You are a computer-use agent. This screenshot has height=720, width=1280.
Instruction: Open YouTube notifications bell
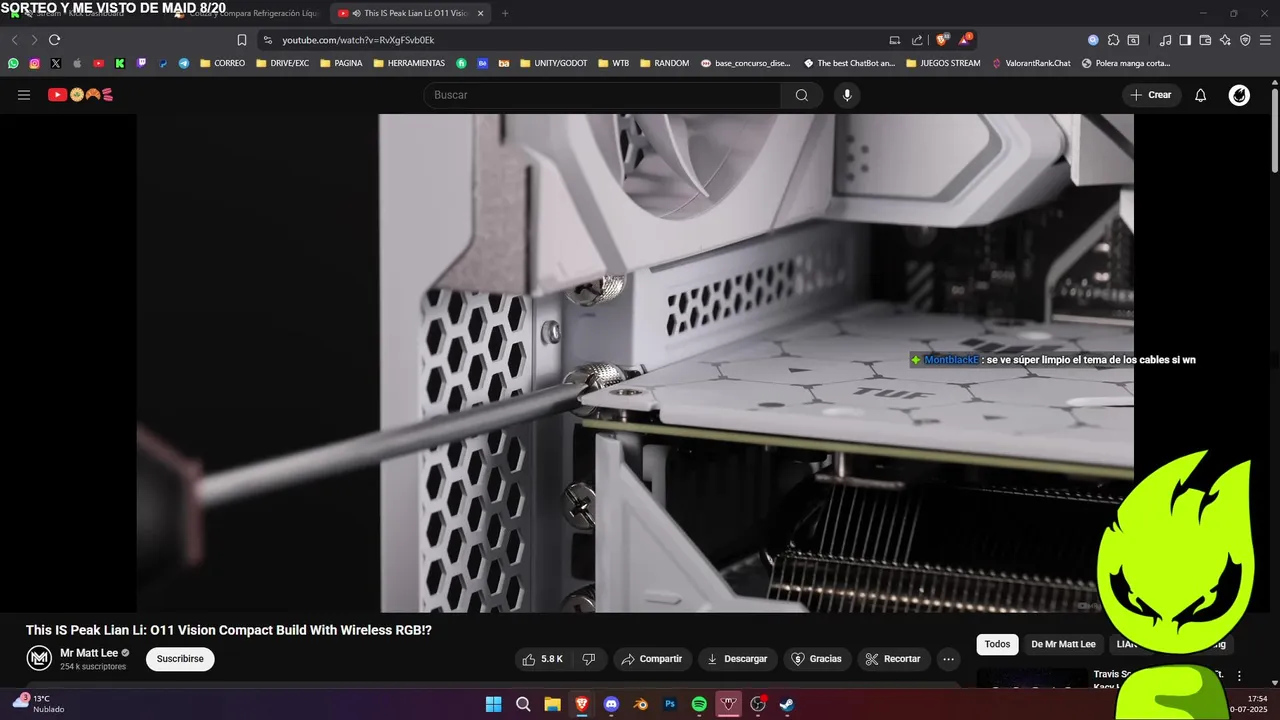pos(1201,95)
